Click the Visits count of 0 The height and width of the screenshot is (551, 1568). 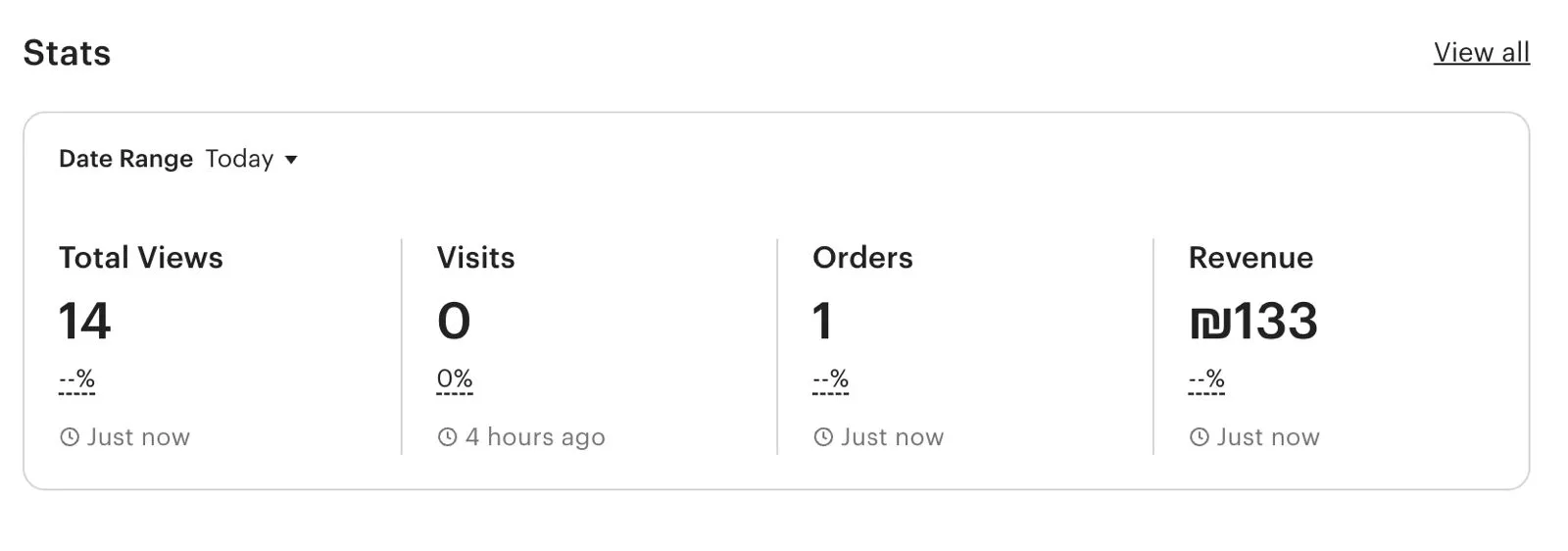coord(454,322)
